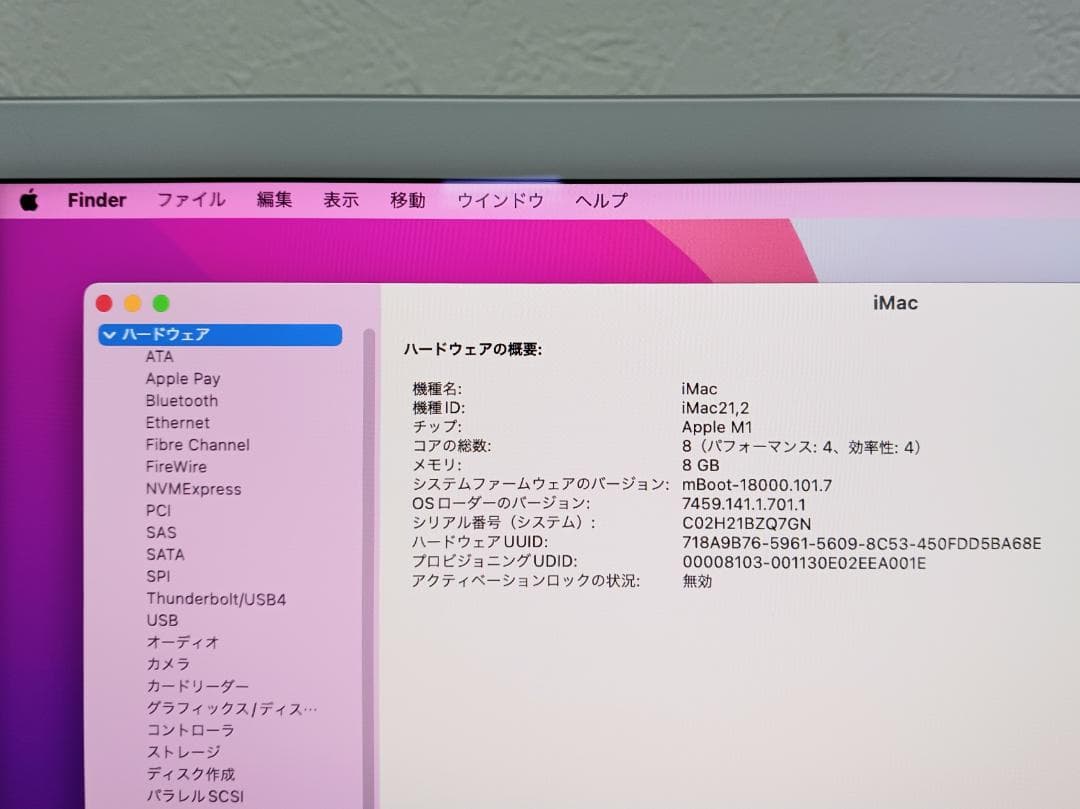Open the 編集 menu

[x=274, y=200]
